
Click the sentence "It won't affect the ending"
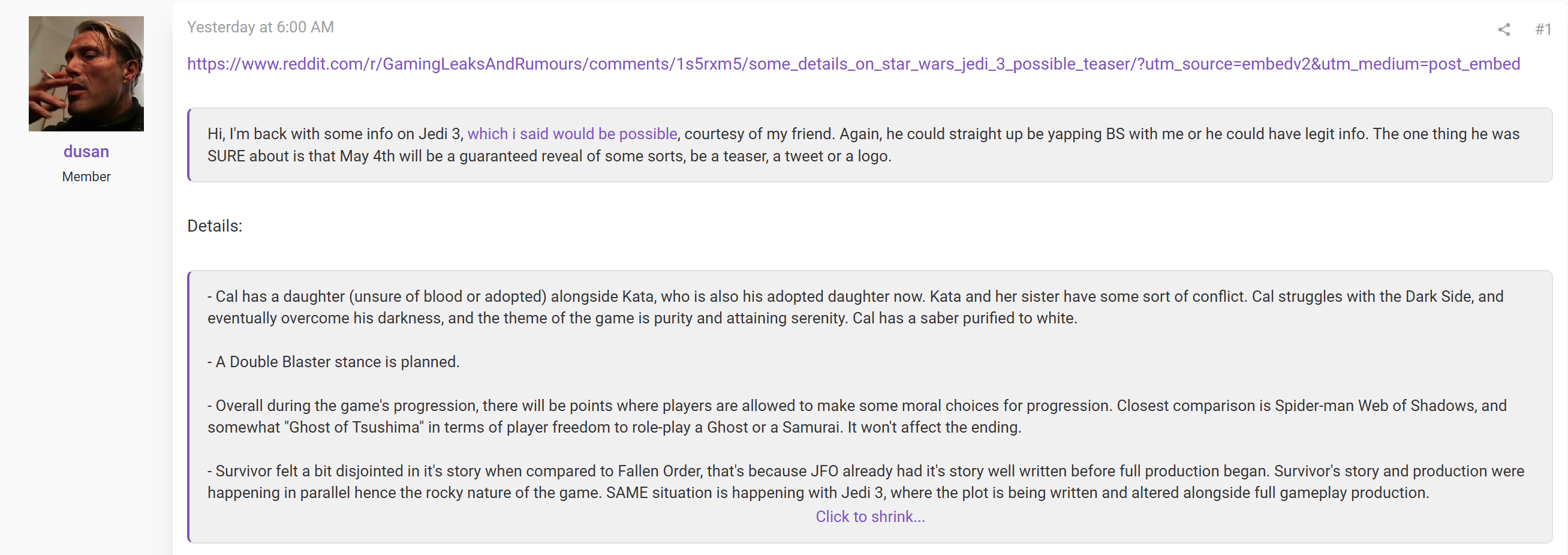[x=934, y=428]
